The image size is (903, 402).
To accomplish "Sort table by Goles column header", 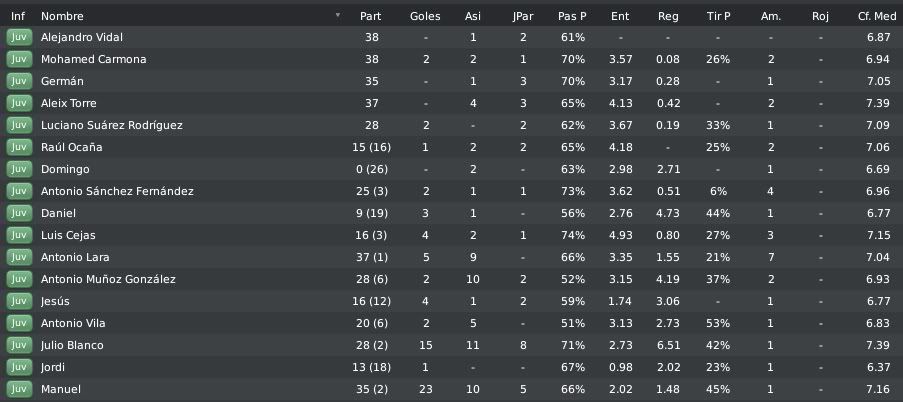I will click(425, 16).
